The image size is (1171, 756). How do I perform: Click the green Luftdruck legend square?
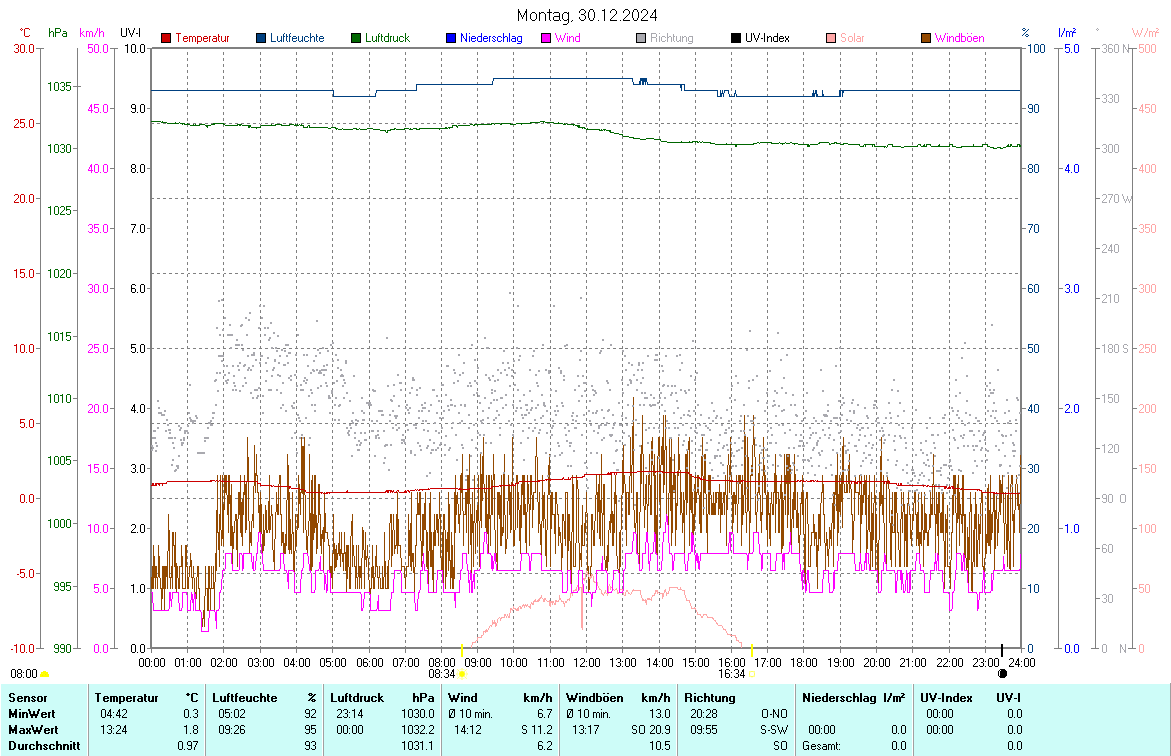[x=356, y=38]
